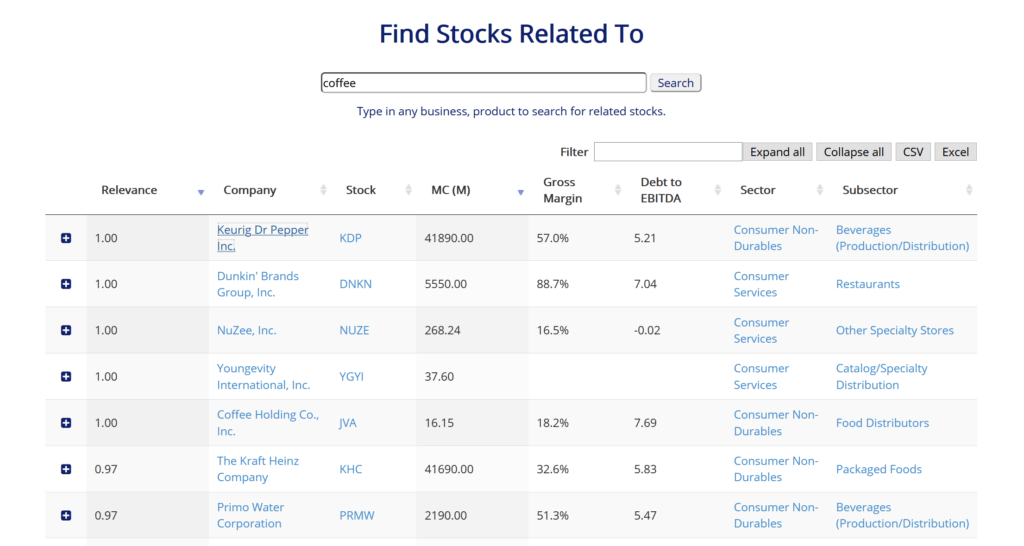Open Youngevity International, Inc. link
1024x546 pixels.
263,377
